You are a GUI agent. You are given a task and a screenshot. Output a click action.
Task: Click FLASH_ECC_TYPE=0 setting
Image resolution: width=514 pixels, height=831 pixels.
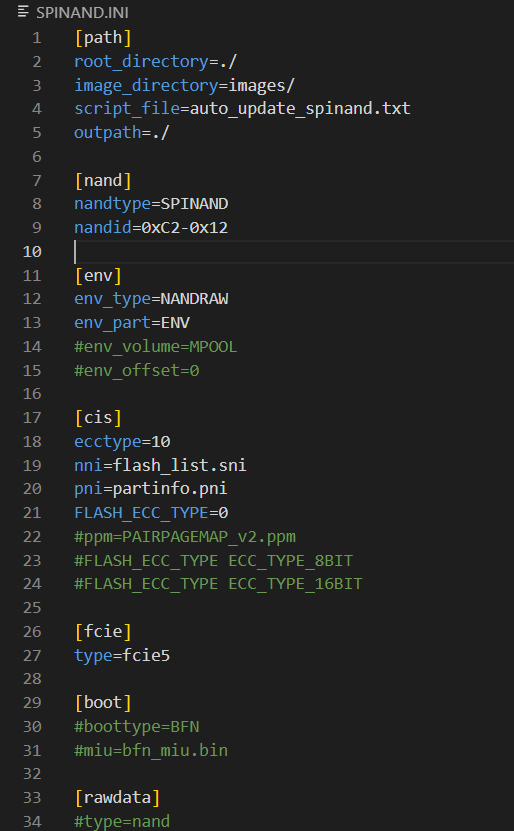click(151, 512)
